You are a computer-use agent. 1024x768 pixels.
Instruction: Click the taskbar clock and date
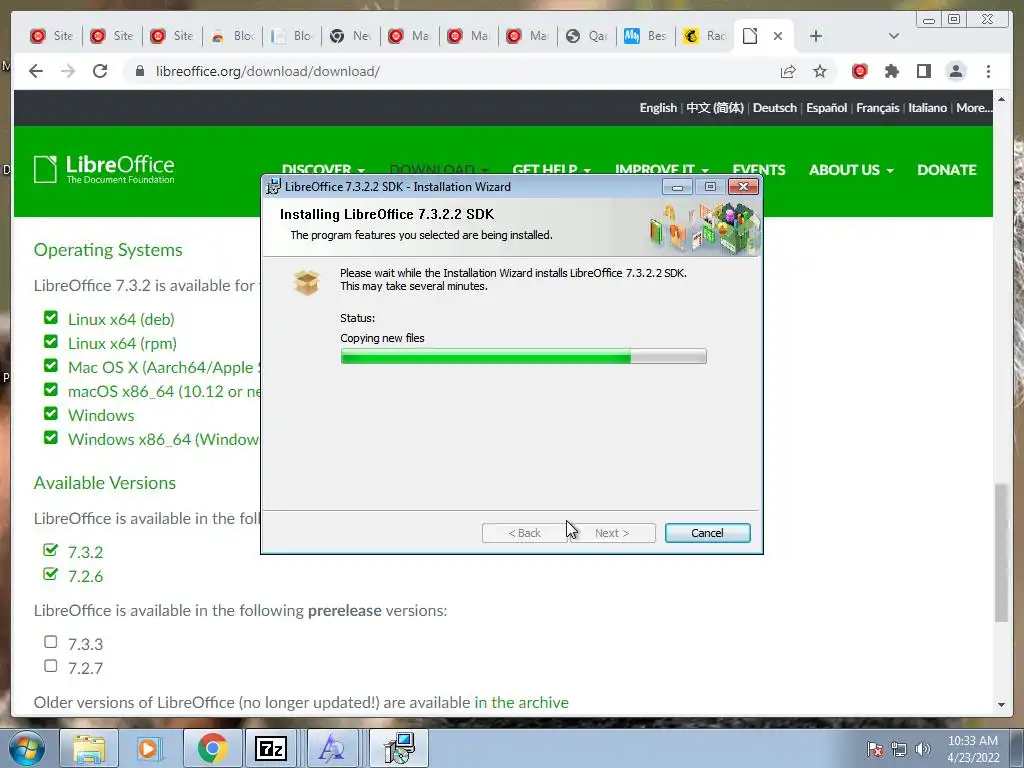(973, 749)
